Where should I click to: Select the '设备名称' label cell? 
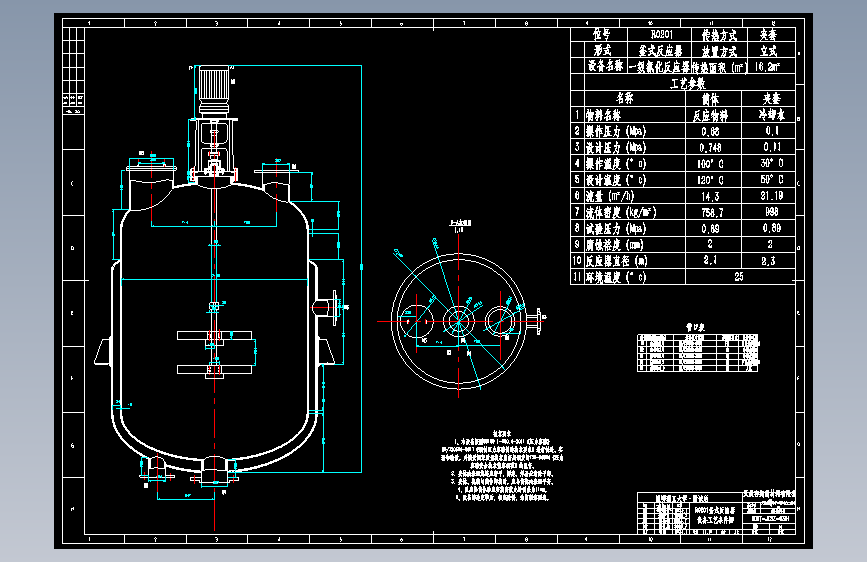(605, 66)
